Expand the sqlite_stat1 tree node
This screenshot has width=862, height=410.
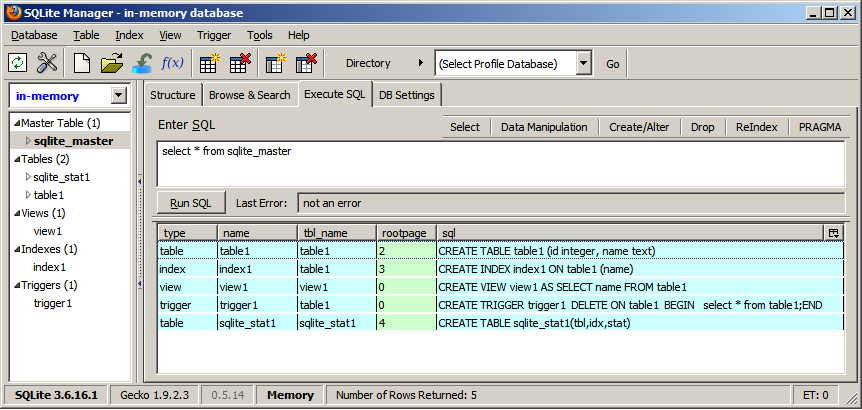pyautogui.click(x=29, y=177)
